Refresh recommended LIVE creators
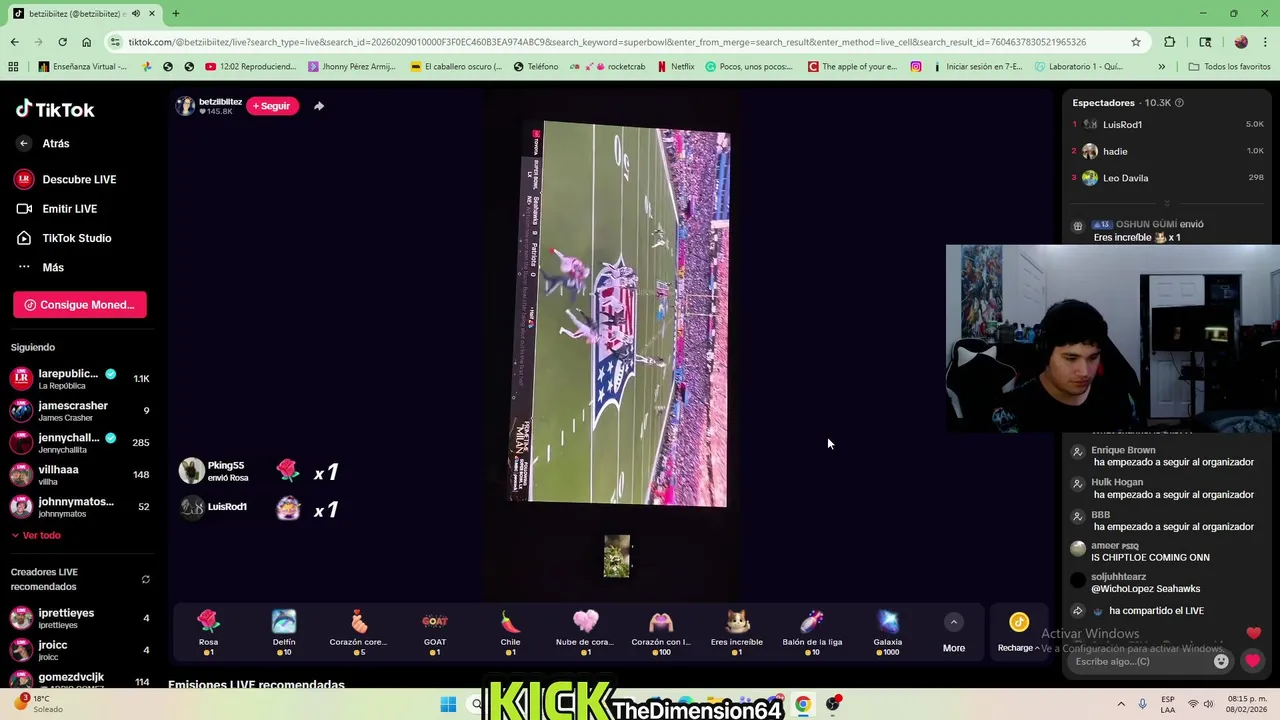1280x720 pixels. click(145, 579)
